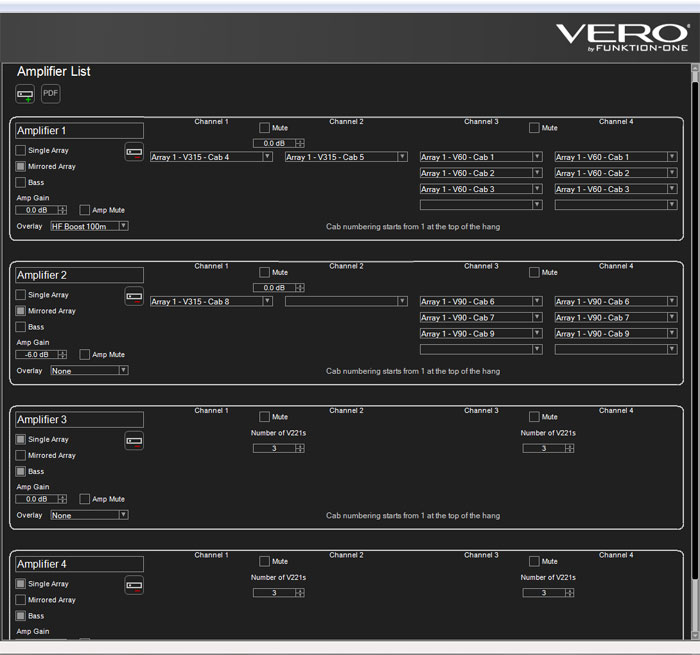Click the scrollbar down arrow

[x=695, y=636]
